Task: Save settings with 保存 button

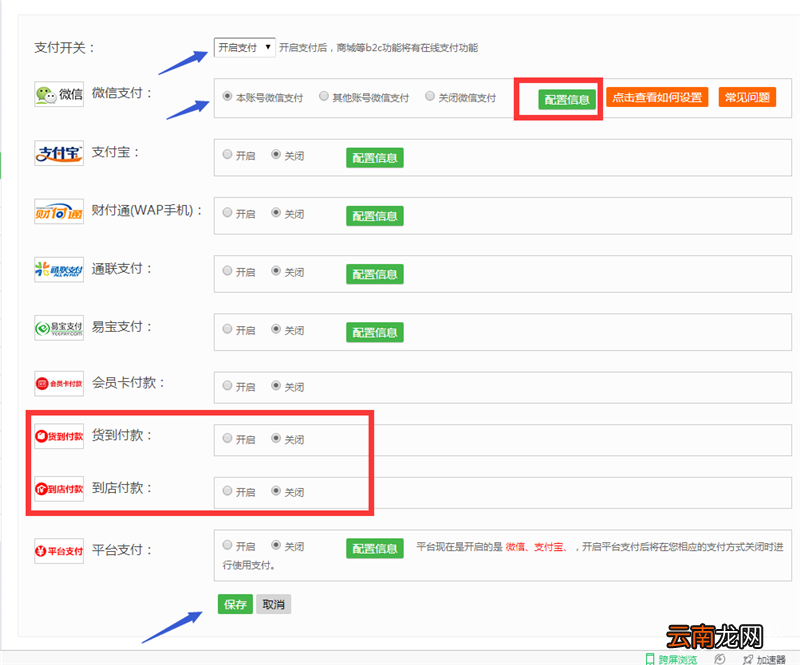Action: [235, 604]
